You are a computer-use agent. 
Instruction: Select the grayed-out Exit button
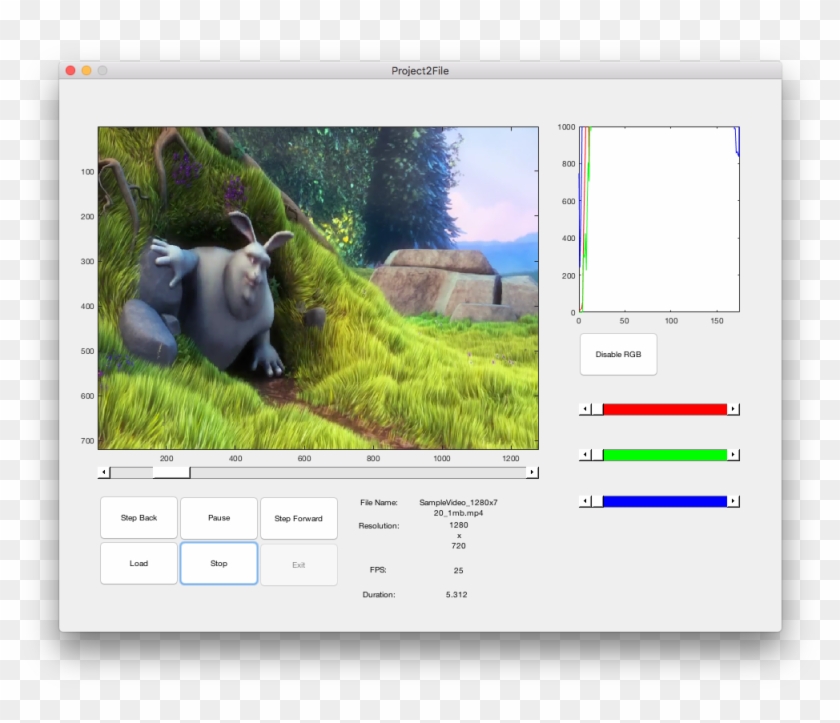pyautogui.click(x=299, y=562)
